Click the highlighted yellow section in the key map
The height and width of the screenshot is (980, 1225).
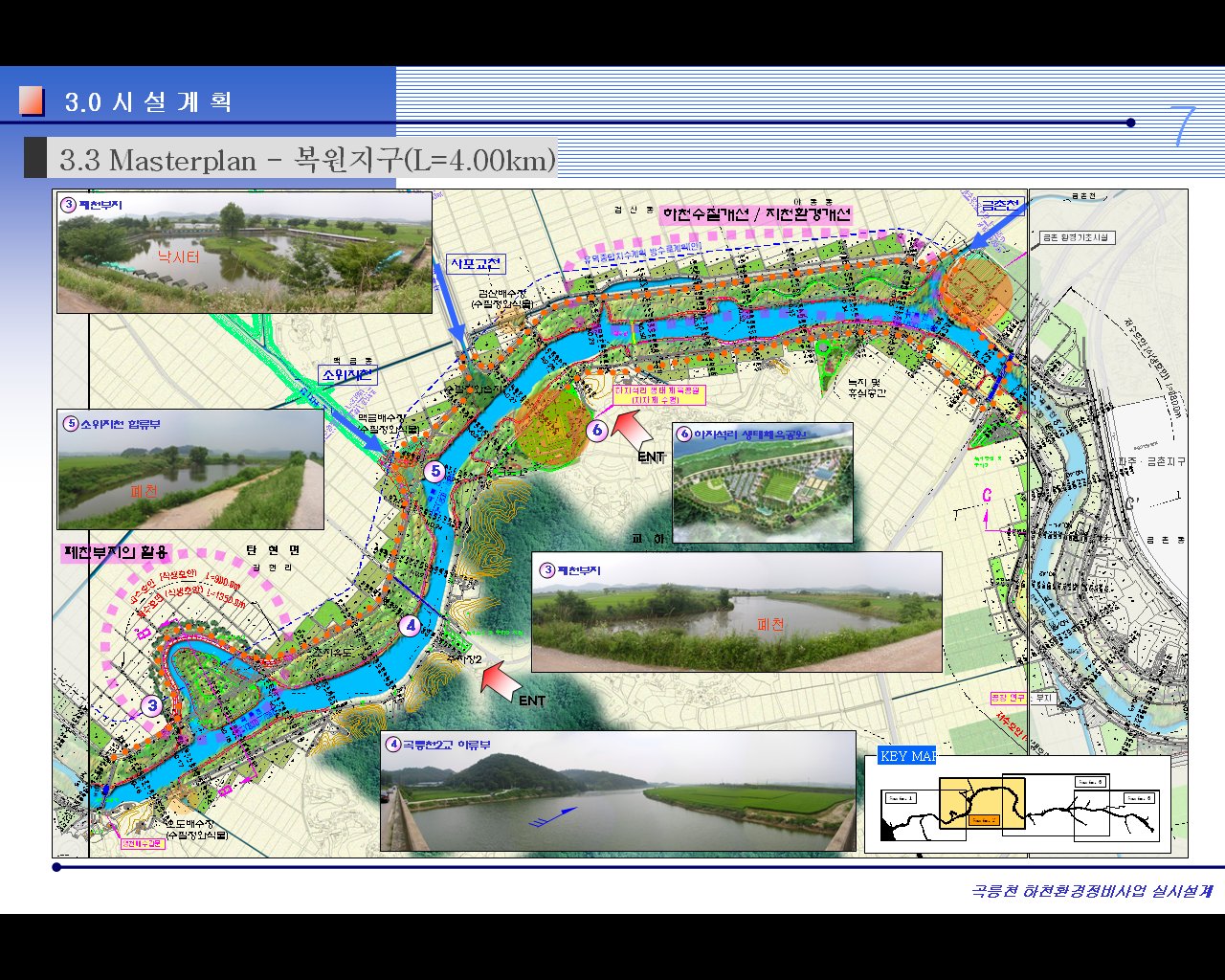pyautogui.click(x=982, y=802)
